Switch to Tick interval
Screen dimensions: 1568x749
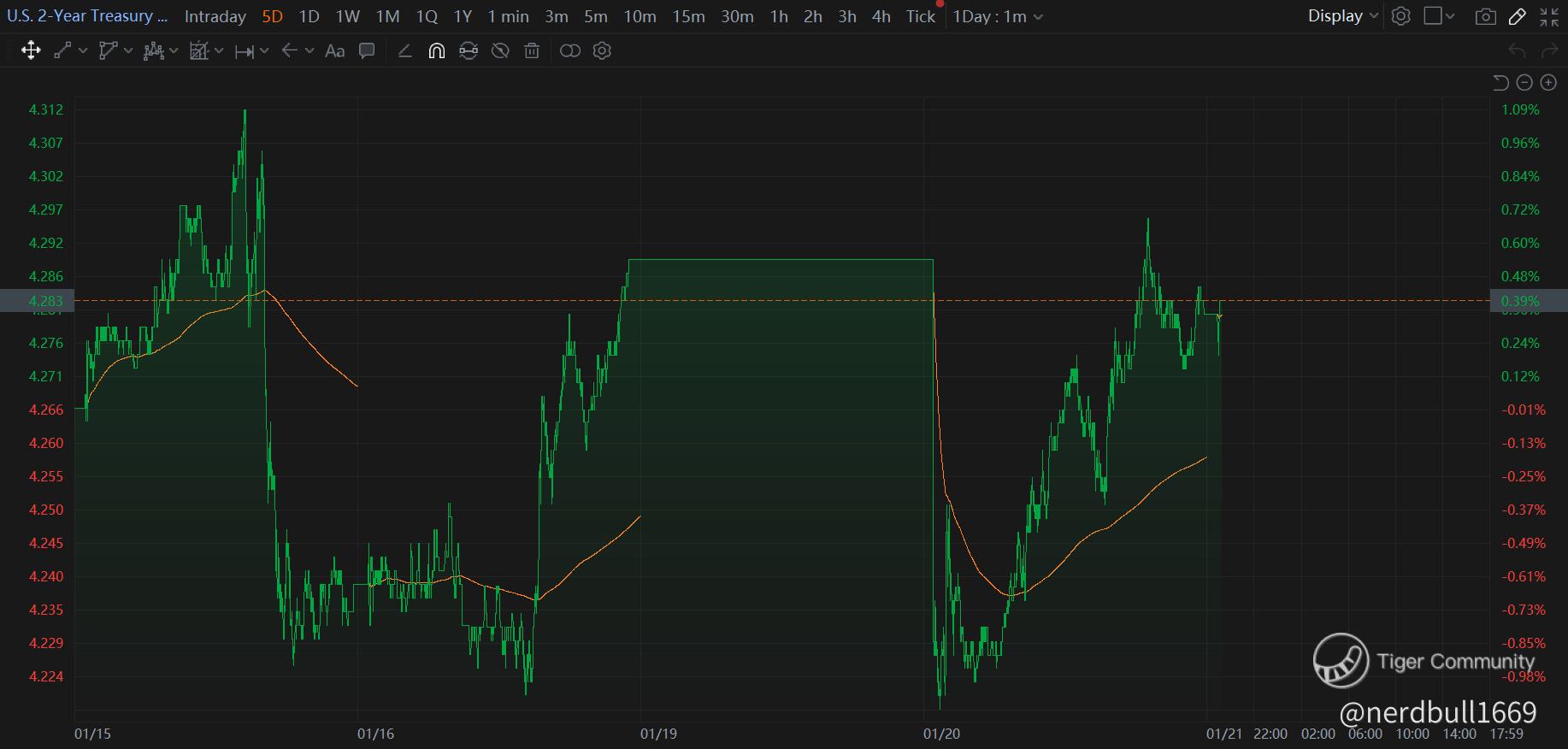[921, 16]
